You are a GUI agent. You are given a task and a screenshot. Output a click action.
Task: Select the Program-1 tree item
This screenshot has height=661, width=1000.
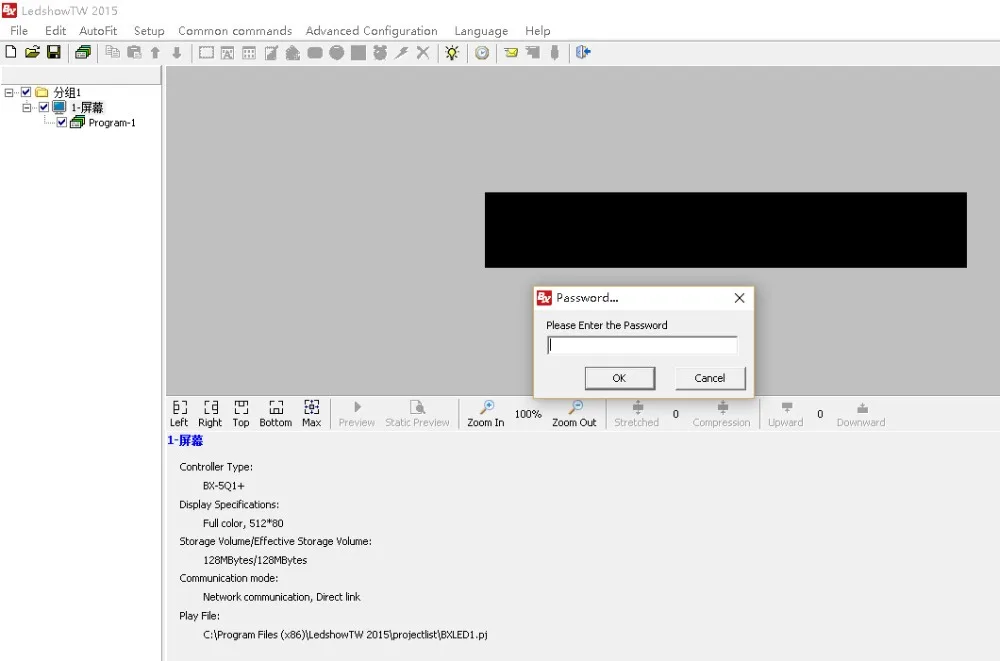click(112, 123)
